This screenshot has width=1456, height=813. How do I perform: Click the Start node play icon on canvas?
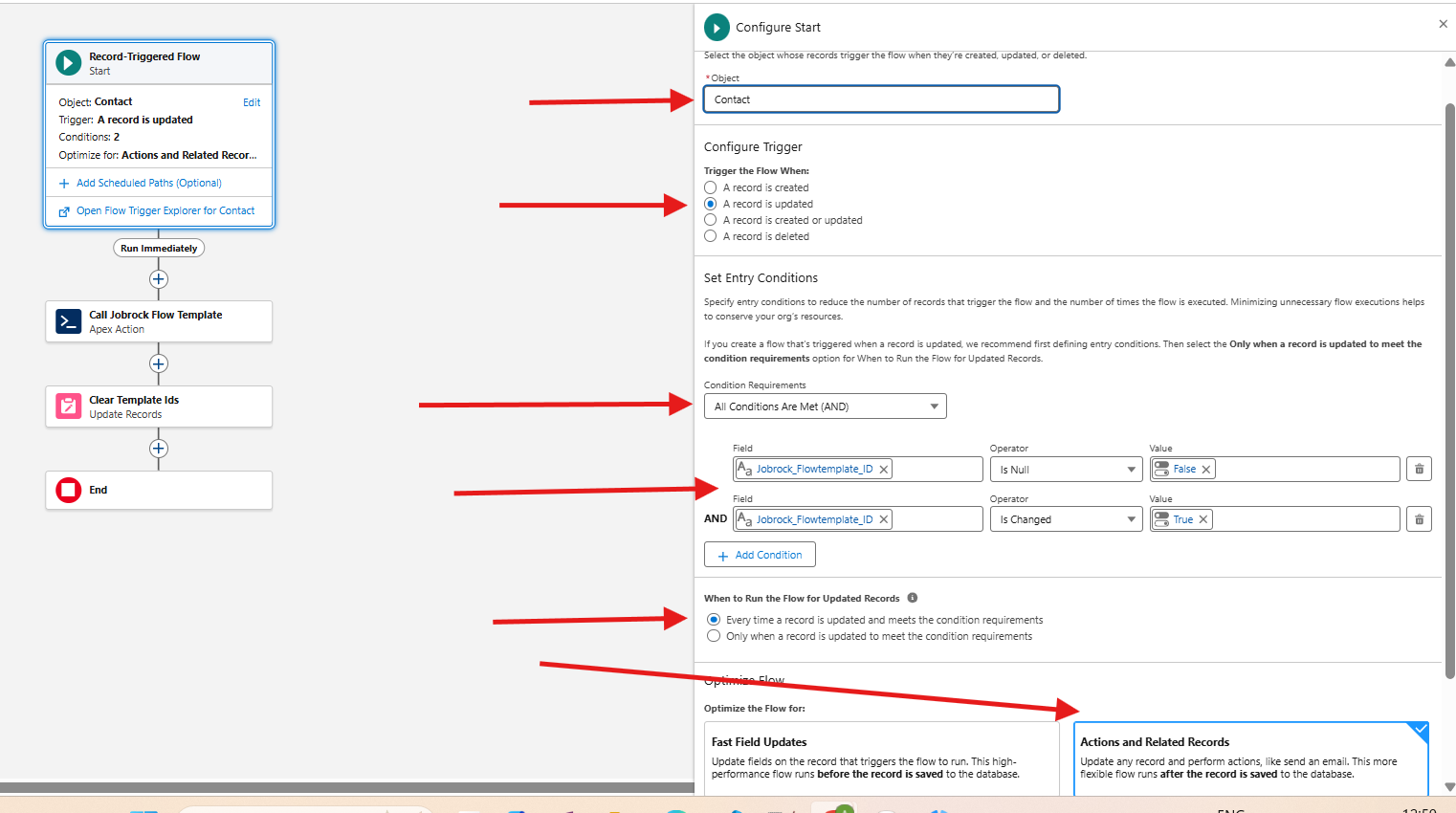[68, 63]
